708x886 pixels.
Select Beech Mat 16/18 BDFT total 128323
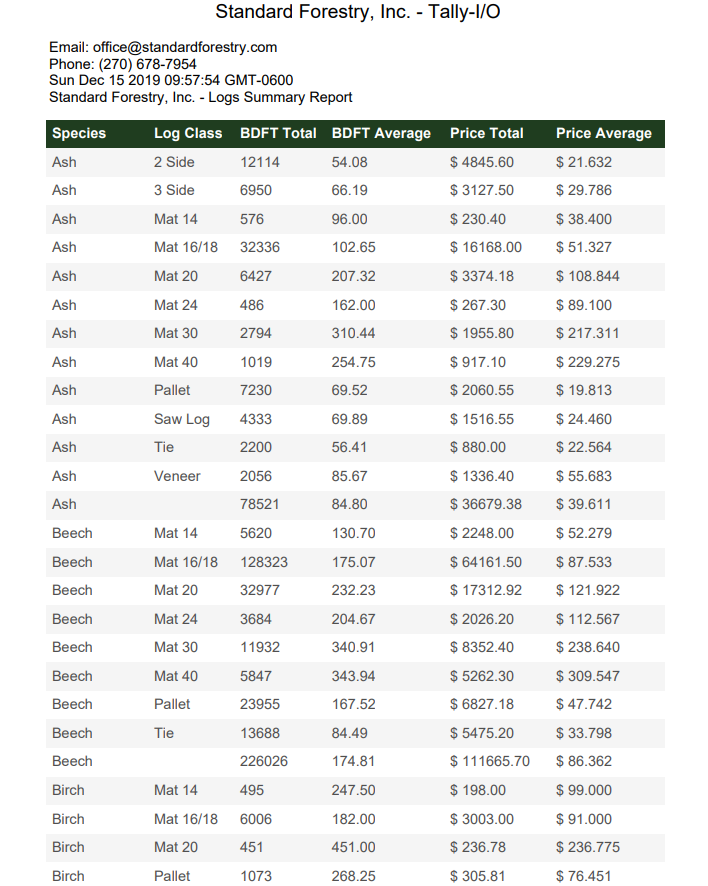tap(264, 562)
